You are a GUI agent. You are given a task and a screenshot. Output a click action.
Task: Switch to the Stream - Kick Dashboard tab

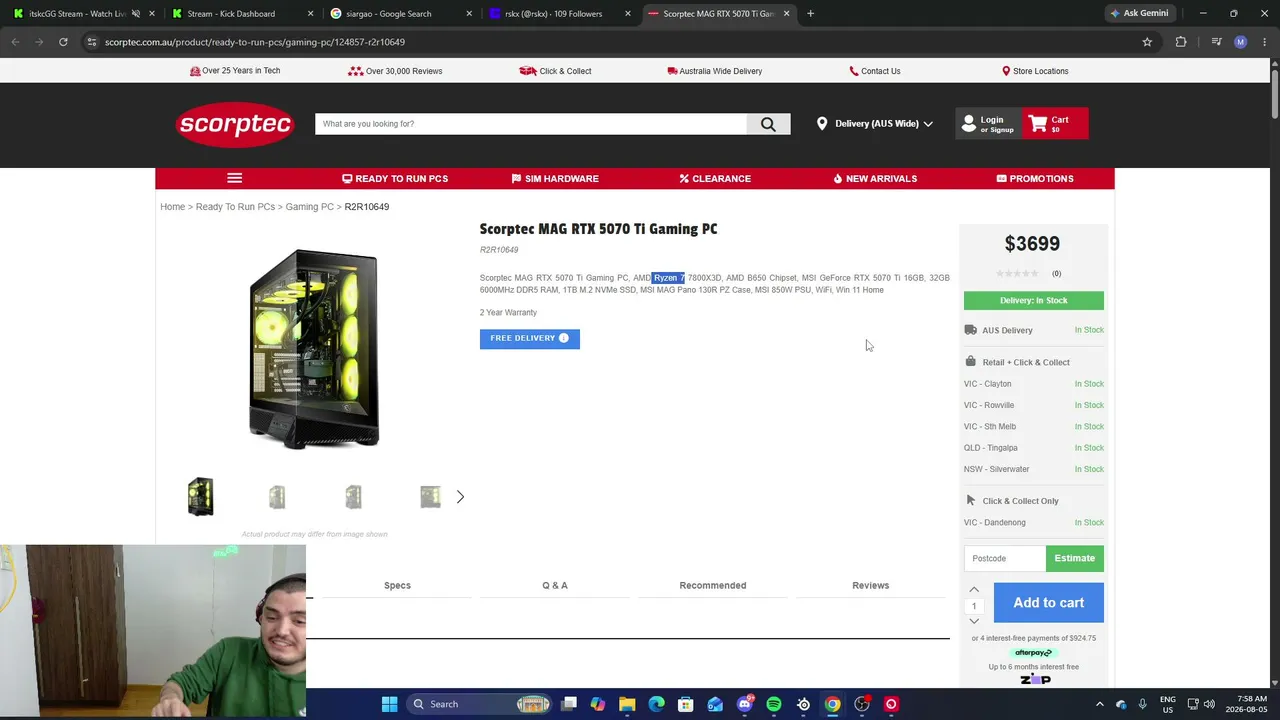point(238,14)
